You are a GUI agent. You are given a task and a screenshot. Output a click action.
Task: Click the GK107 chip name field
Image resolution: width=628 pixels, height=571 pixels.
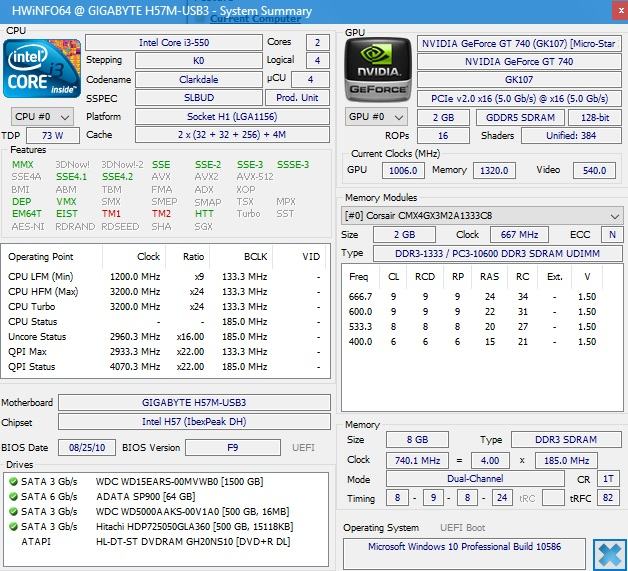point(519,80)
